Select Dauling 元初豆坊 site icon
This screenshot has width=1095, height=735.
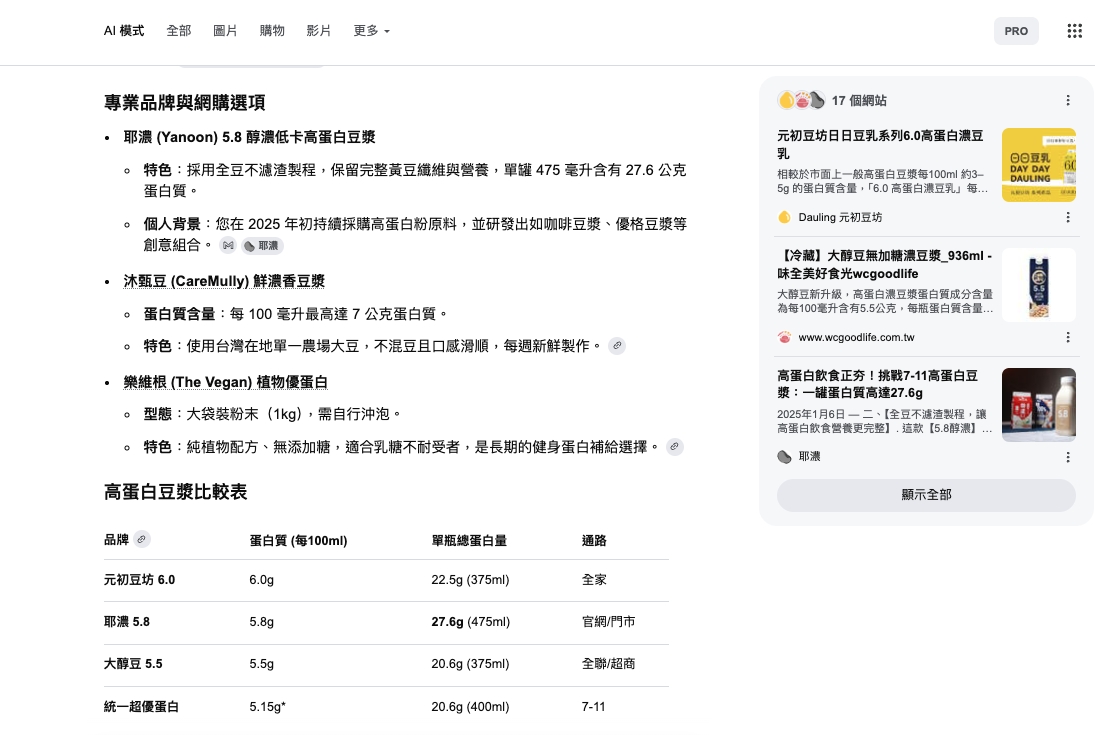pyautogui.click(x=784, y=217)
